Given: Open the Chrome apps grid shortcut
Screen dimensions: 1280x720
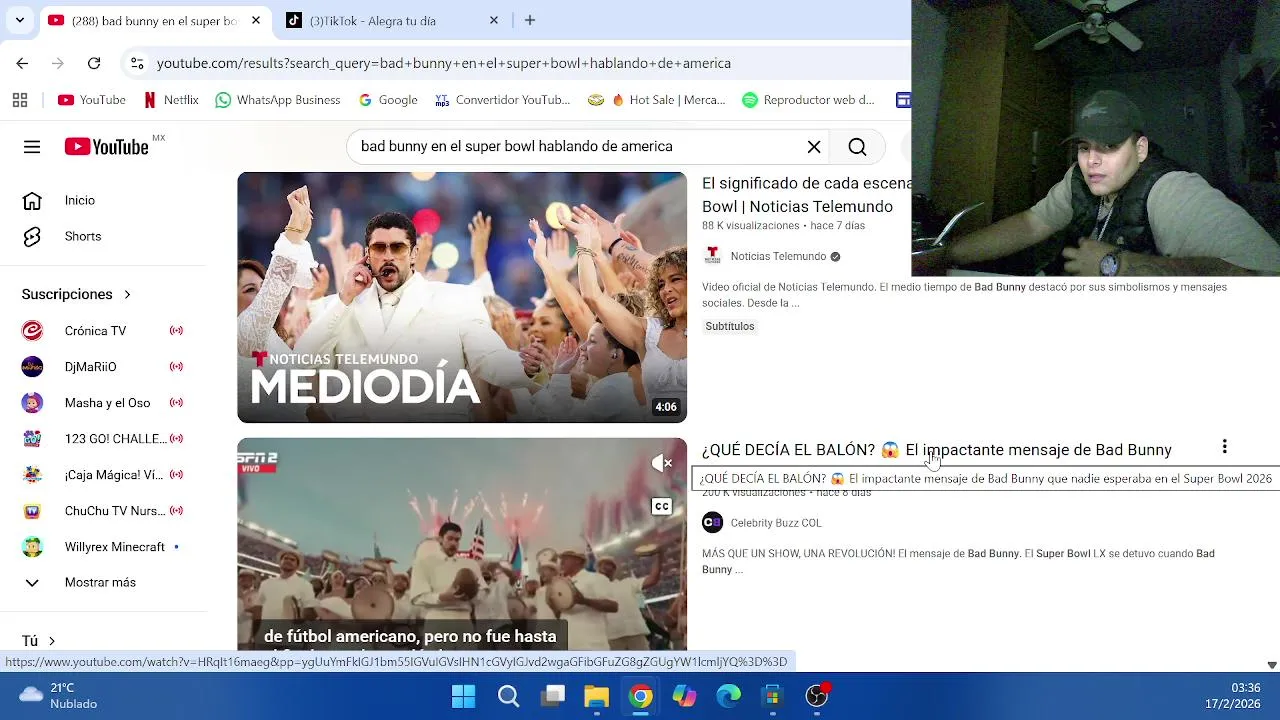Looking at the screenshot, I should click(x=20, y=100).
